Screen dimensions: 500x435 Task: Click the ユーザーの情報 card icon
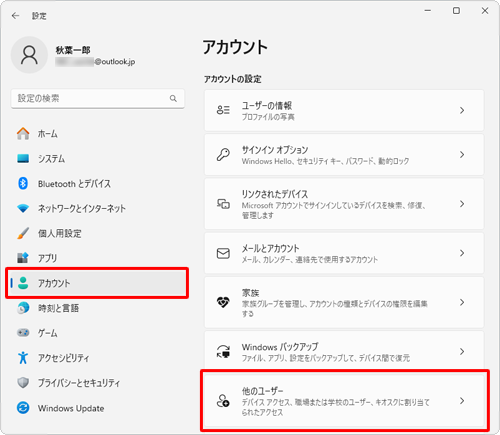tap(223, 110)
